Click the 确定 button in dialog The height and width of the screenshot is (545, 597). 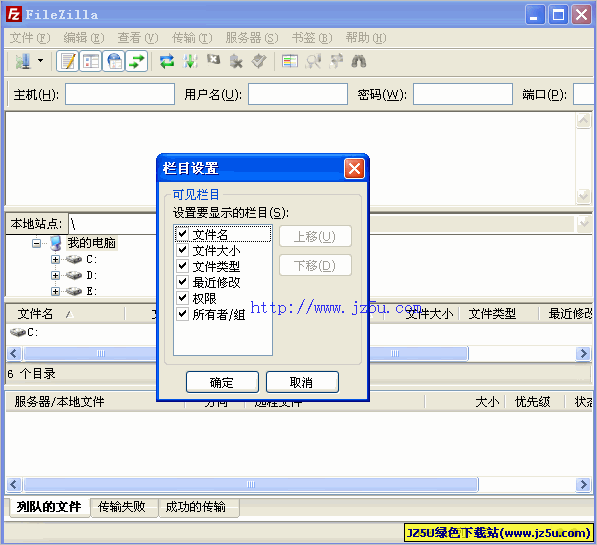pos(222,382)
